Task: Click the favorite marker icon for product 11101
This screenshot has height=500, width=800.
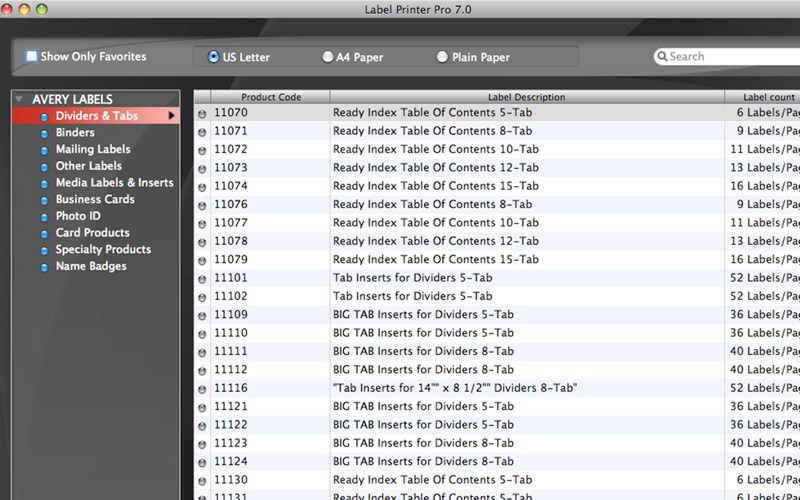Action: (x=202, y=279)
